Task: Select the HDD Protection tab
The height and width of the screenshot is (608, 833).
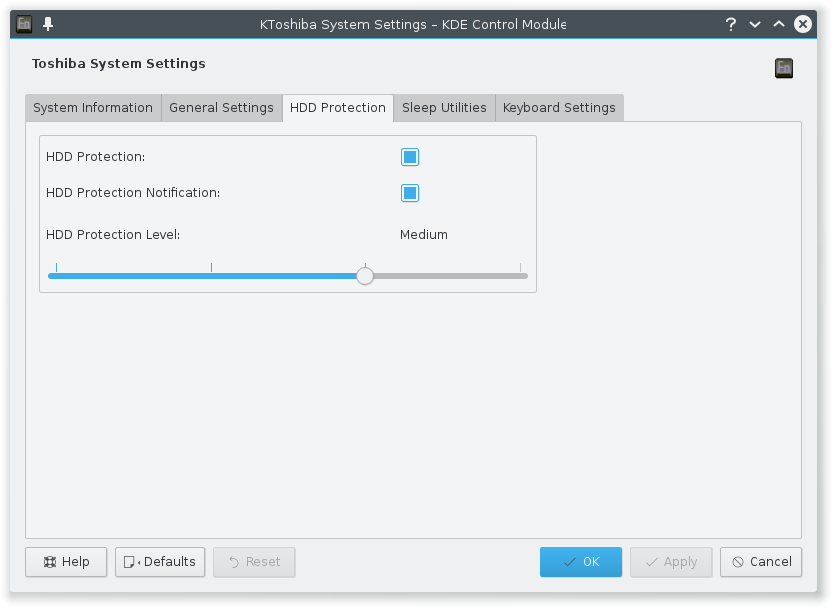Action: point(338,108)
